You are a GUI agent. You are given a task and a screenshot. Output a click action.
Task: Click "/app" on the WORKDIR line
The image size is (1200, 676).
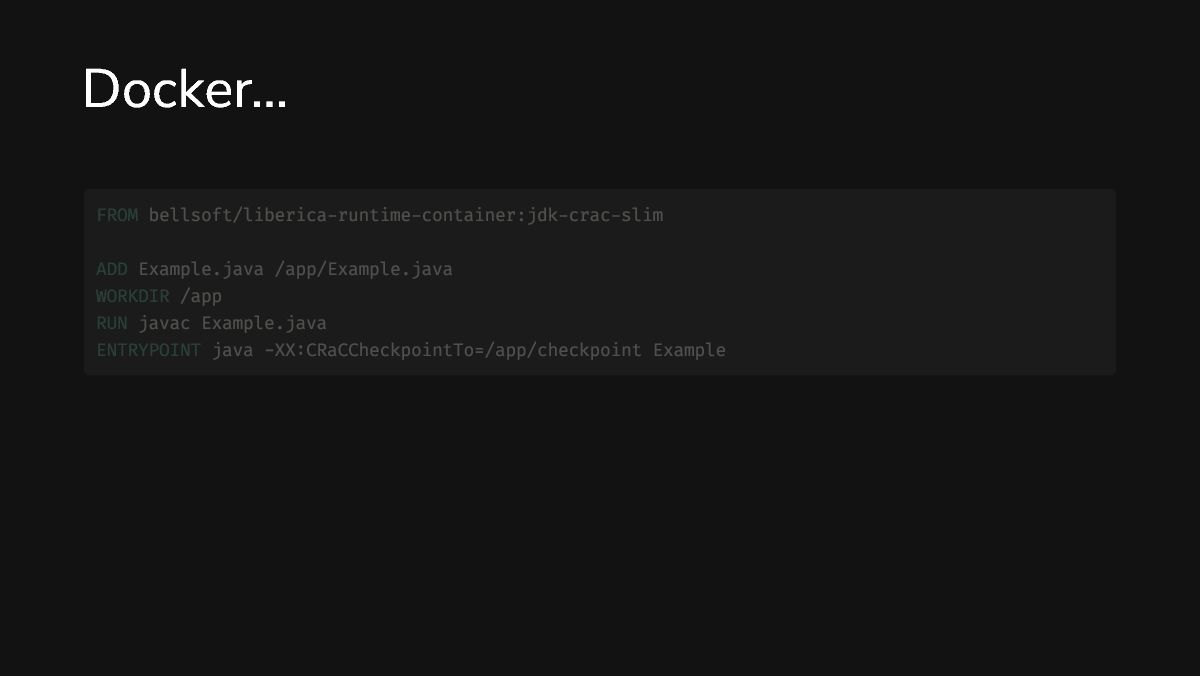point(201,296)
